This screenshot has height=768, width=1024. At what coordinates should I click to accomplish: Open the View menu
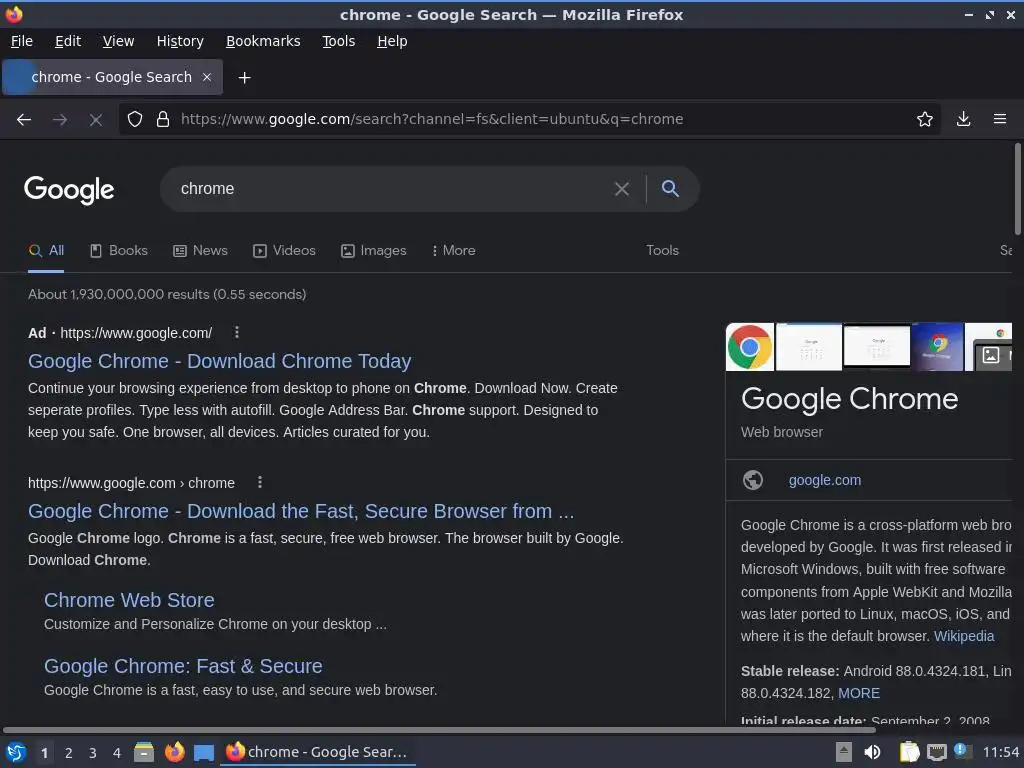pos(118,41)
